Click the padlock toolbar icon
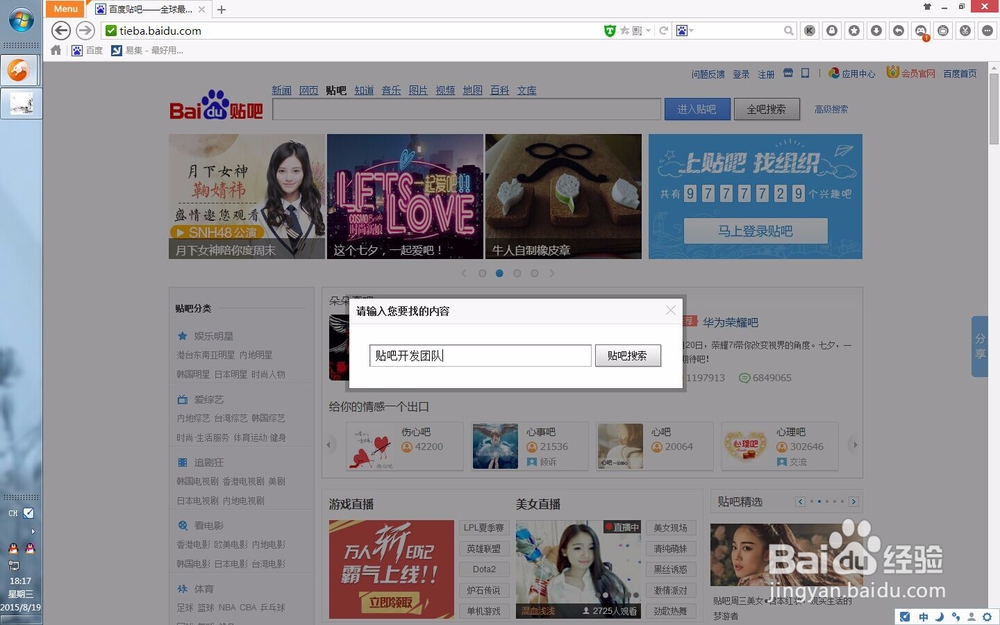The width and height of the screenshot is (1000, 625). pyautogui.click(x=832, y=31)
